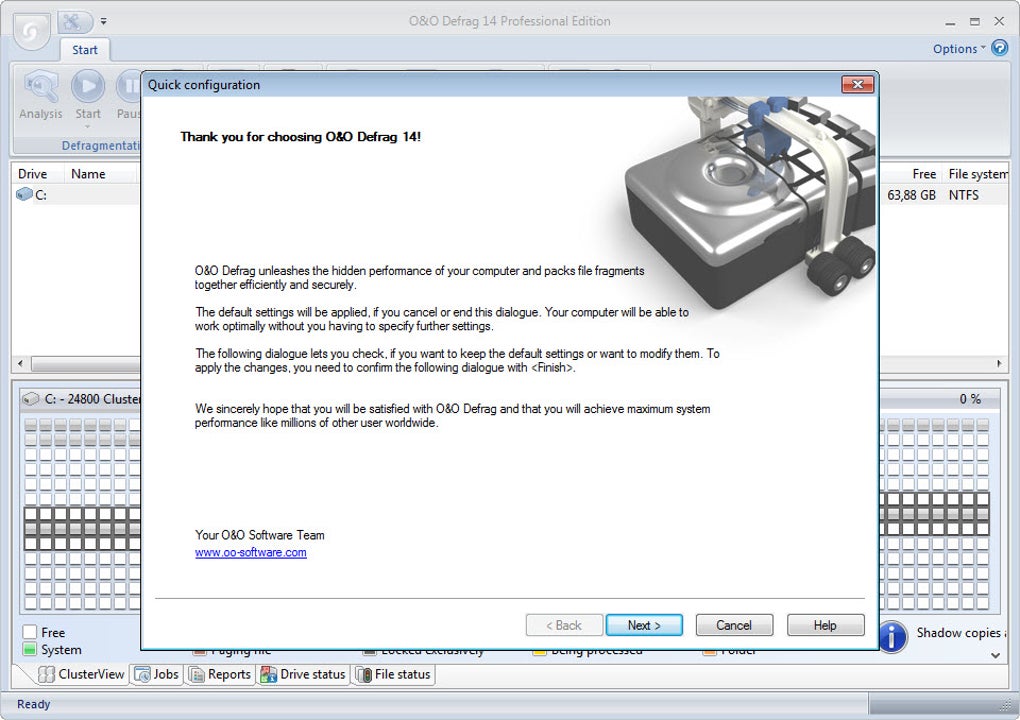Click the Drive column header
Screen dimensions: 1020x720
(33, 174)
